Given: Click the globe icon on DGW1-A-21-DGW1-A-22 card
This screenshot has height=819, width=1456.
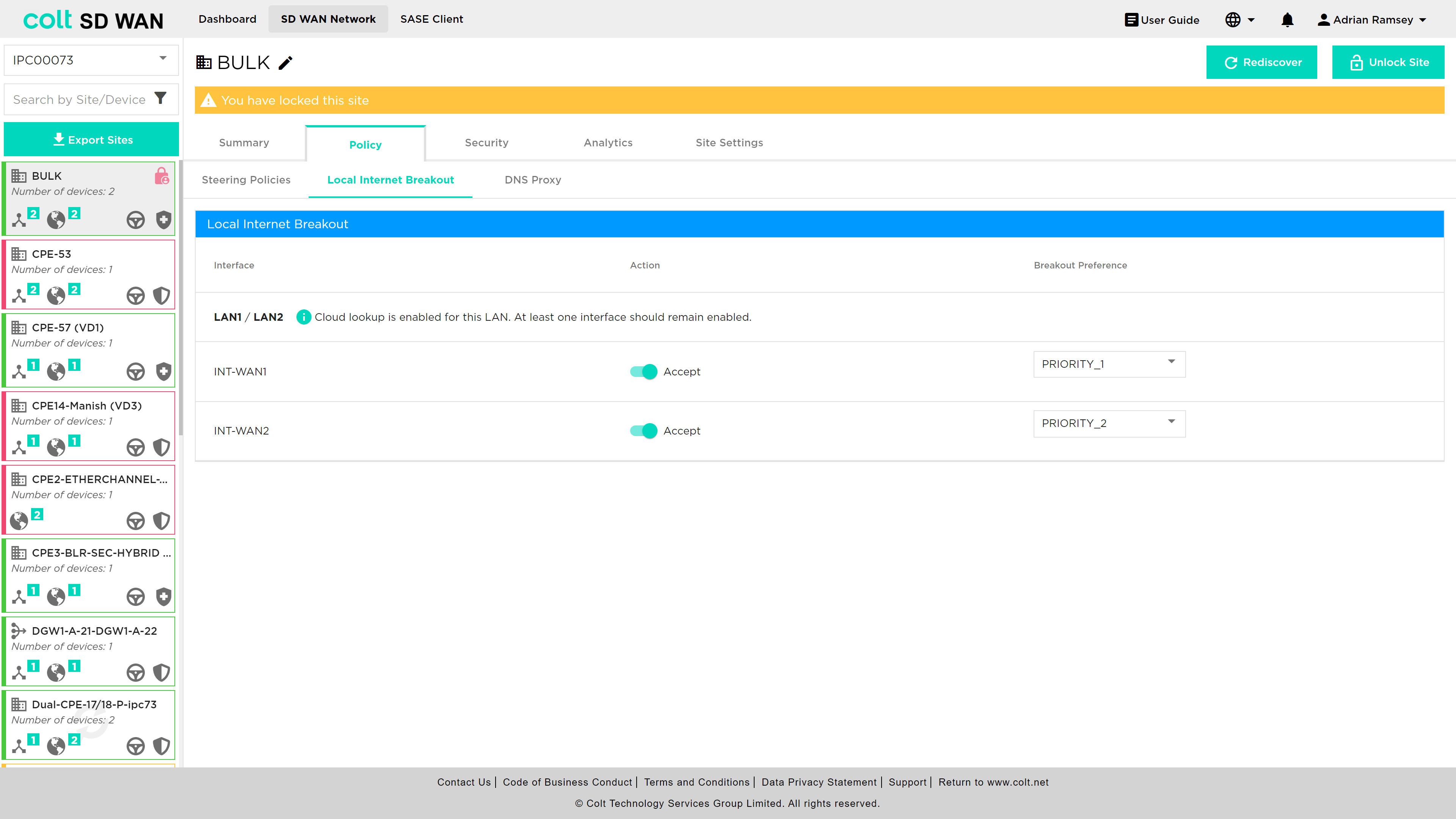Looking at the screenshot, I should [56, 672].
